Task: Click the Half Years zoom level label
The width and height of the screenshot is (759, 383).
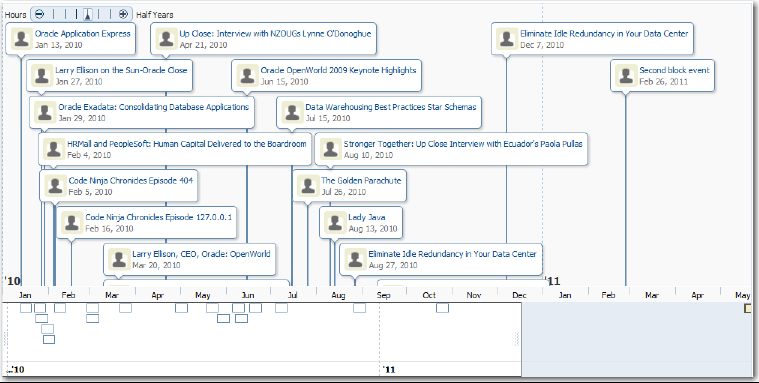Action: 154,15
